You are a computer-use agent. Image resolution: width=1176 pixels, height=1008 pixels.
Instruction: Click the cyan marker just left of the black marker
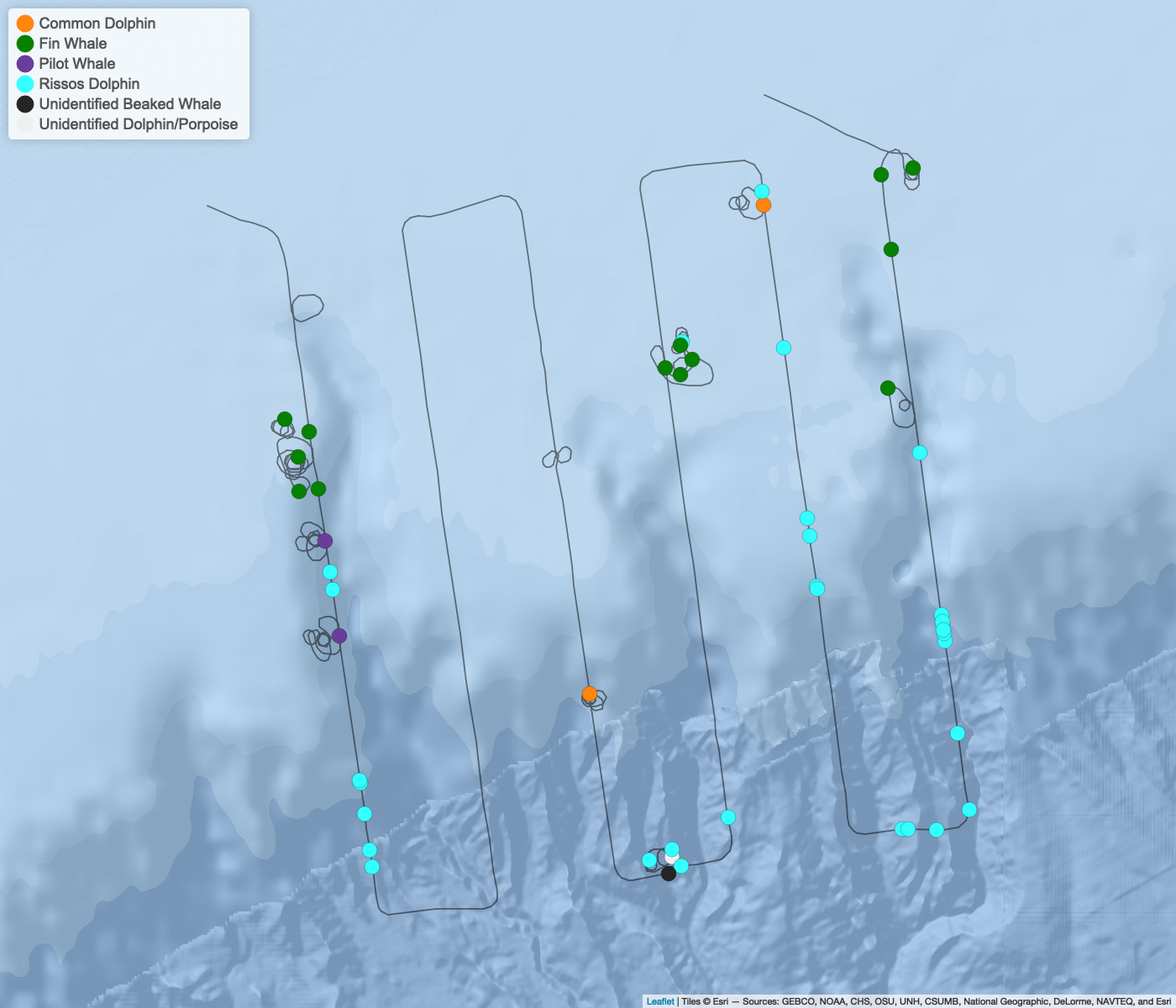pos(649,860)
